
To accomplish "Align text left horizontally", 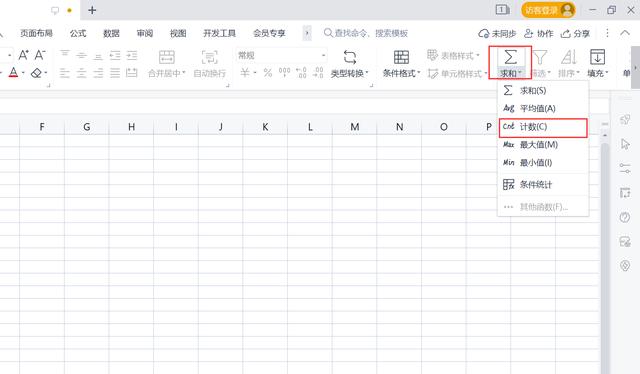I will click(64, 73).
